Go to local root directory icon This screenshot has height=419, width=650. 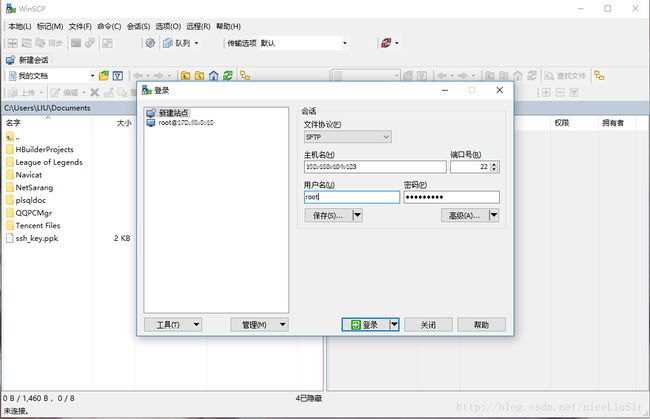pyautogui.click(x=199, y=75)
